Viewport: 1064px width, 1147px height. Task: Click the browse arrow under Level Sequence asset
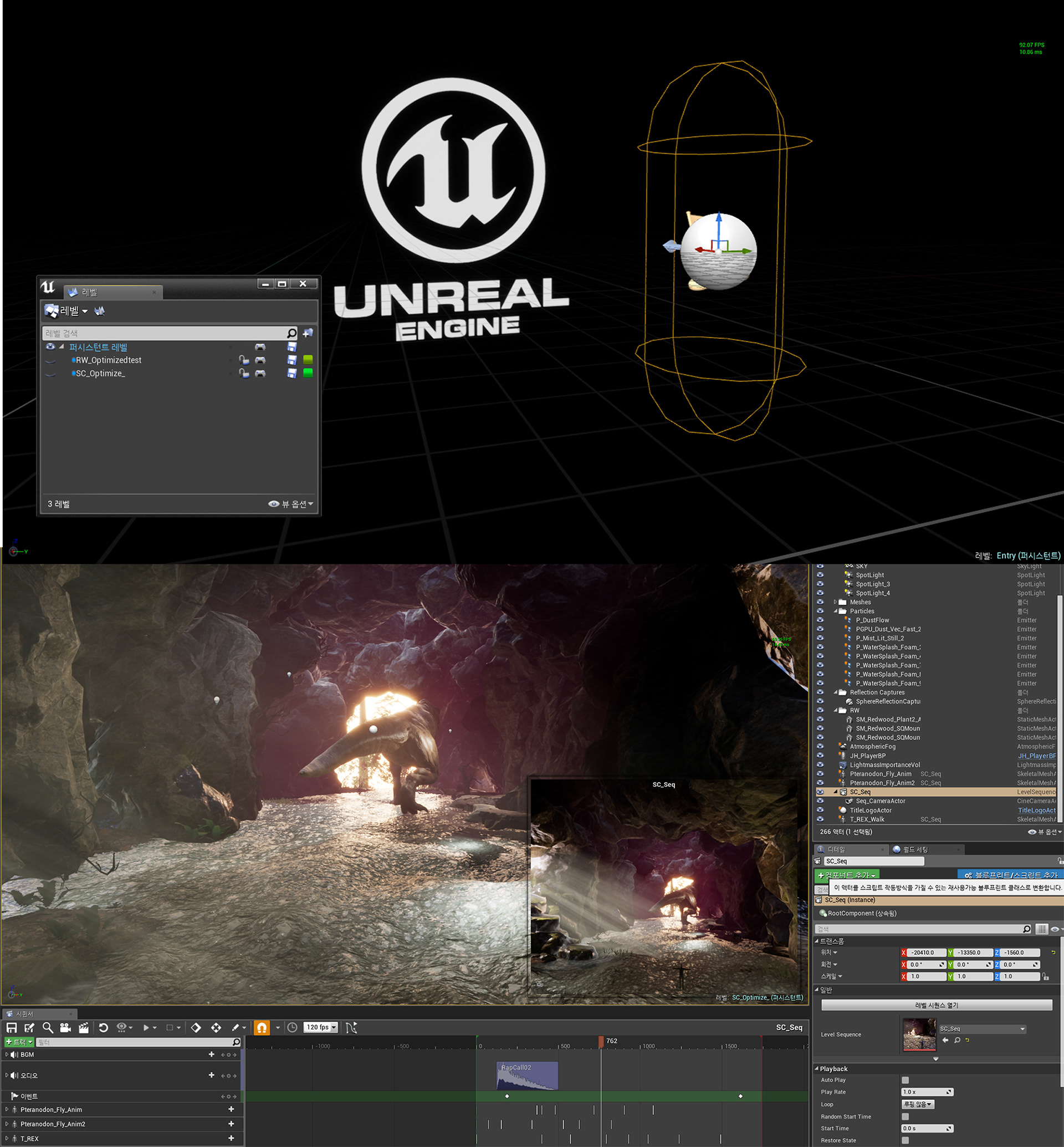click(945, 1040)
